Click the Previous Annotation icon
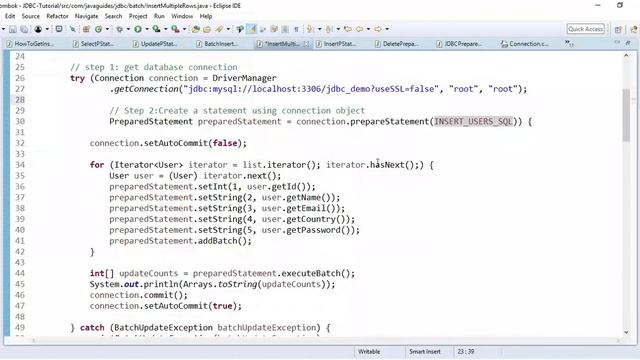 tap(328, 29)
